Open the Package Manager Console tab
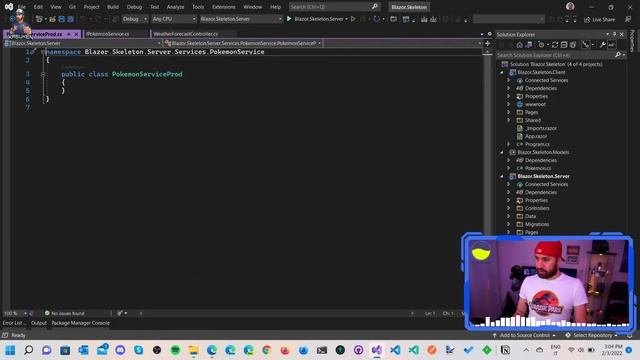Viewport: 640px width, 360px height. (80, 323)
